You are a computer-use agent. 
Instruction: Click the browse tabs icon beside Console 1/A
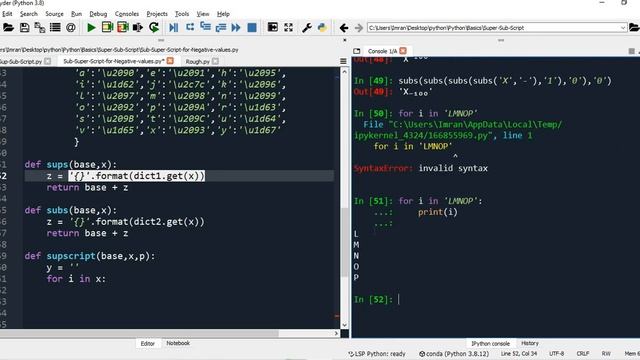coord(357,51)
